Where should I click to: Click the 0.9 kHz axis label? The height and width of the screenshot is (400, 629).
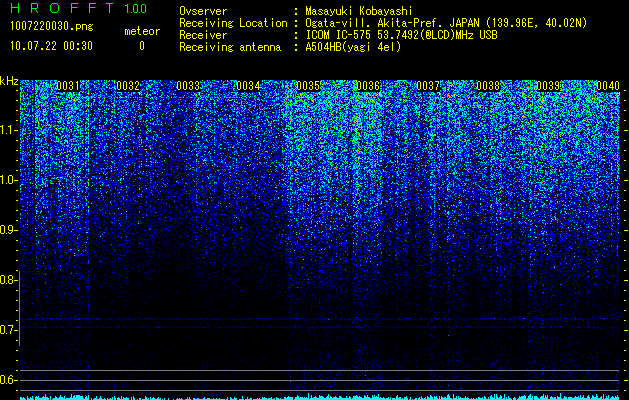pos(8,230)
